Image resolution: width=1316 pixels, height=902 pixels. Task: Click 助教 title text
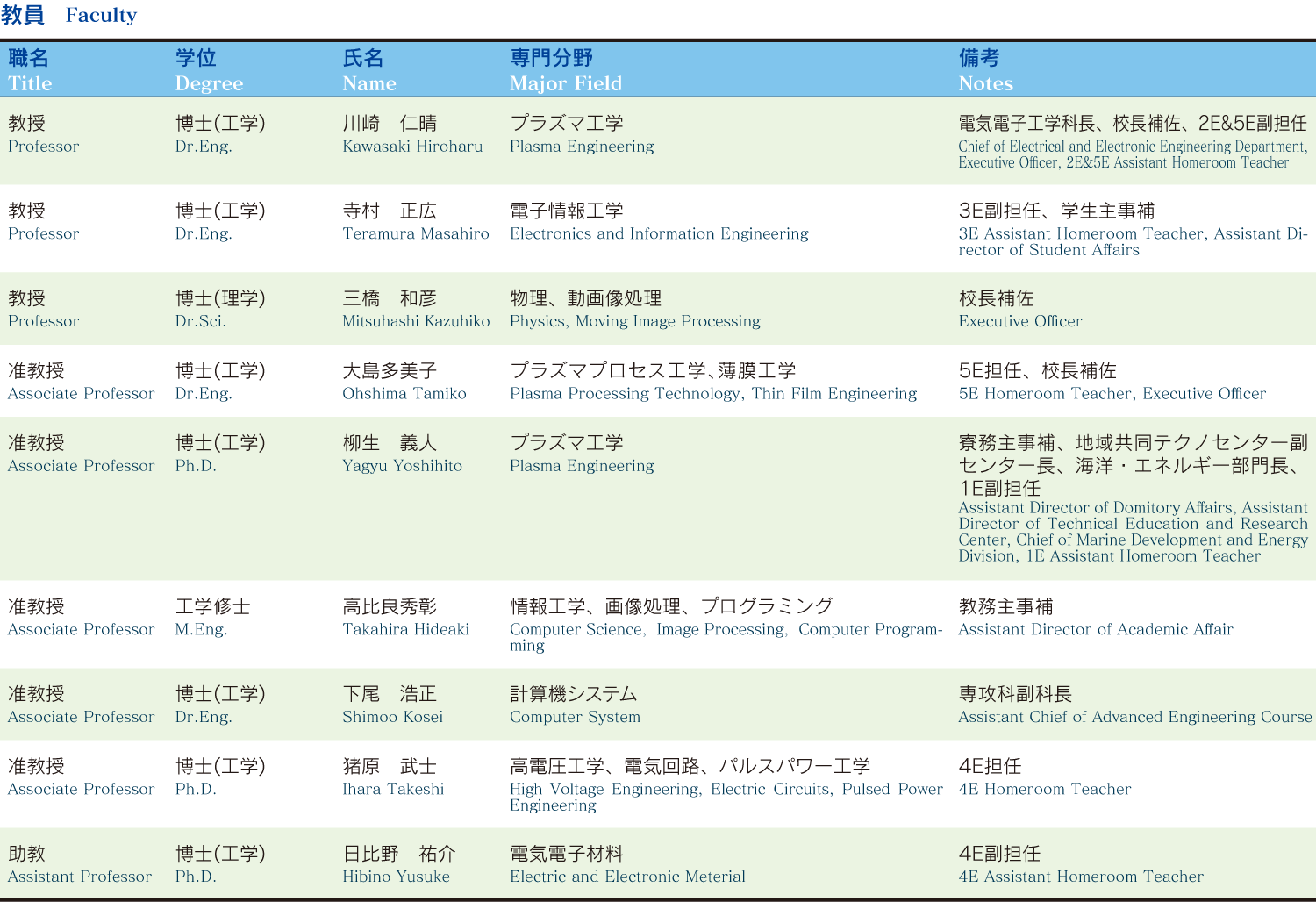pos(26,855)
